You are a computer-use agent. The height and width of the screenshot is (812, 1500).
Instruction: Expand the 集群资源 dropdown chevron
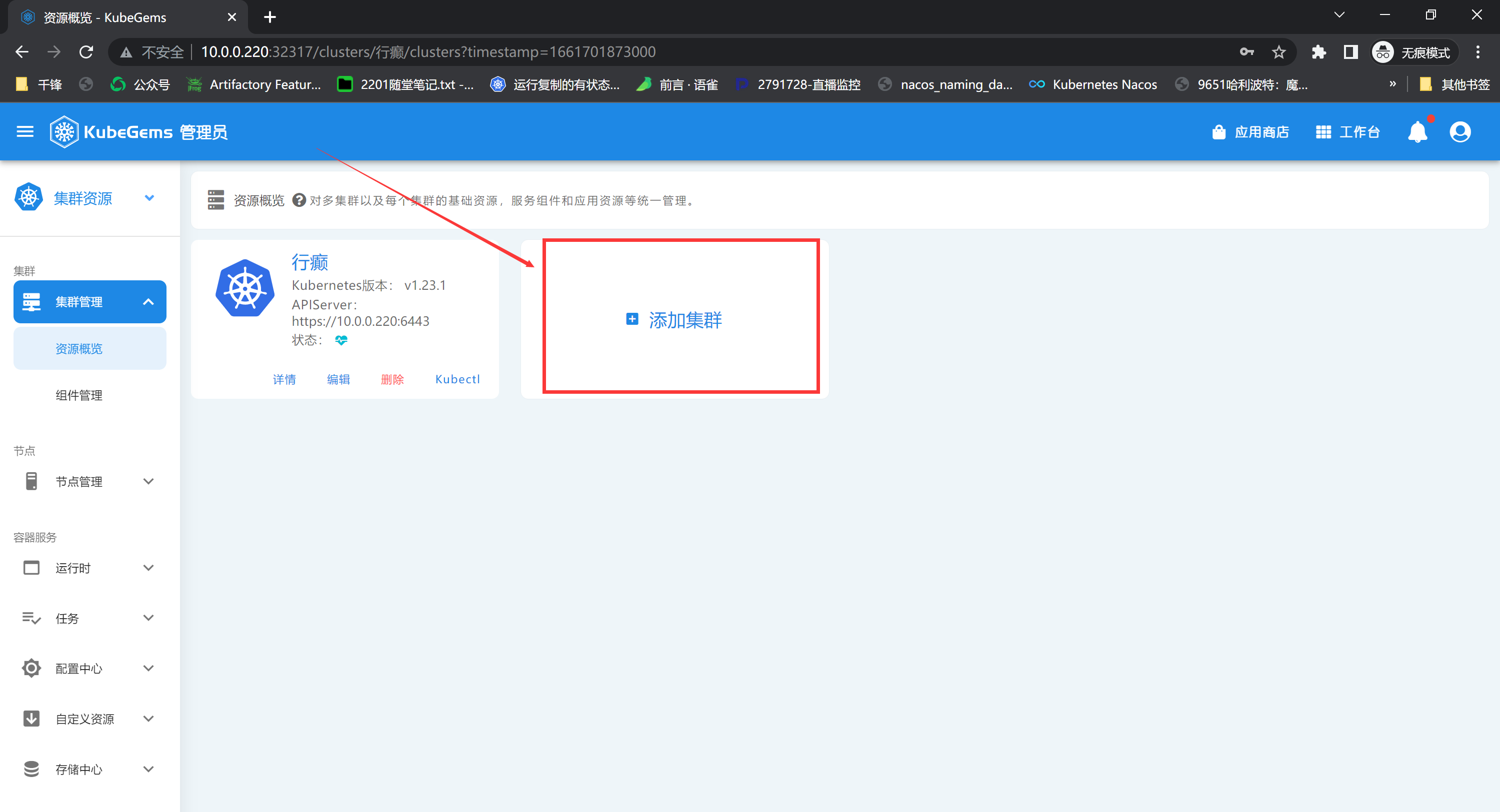pos(149,198)
